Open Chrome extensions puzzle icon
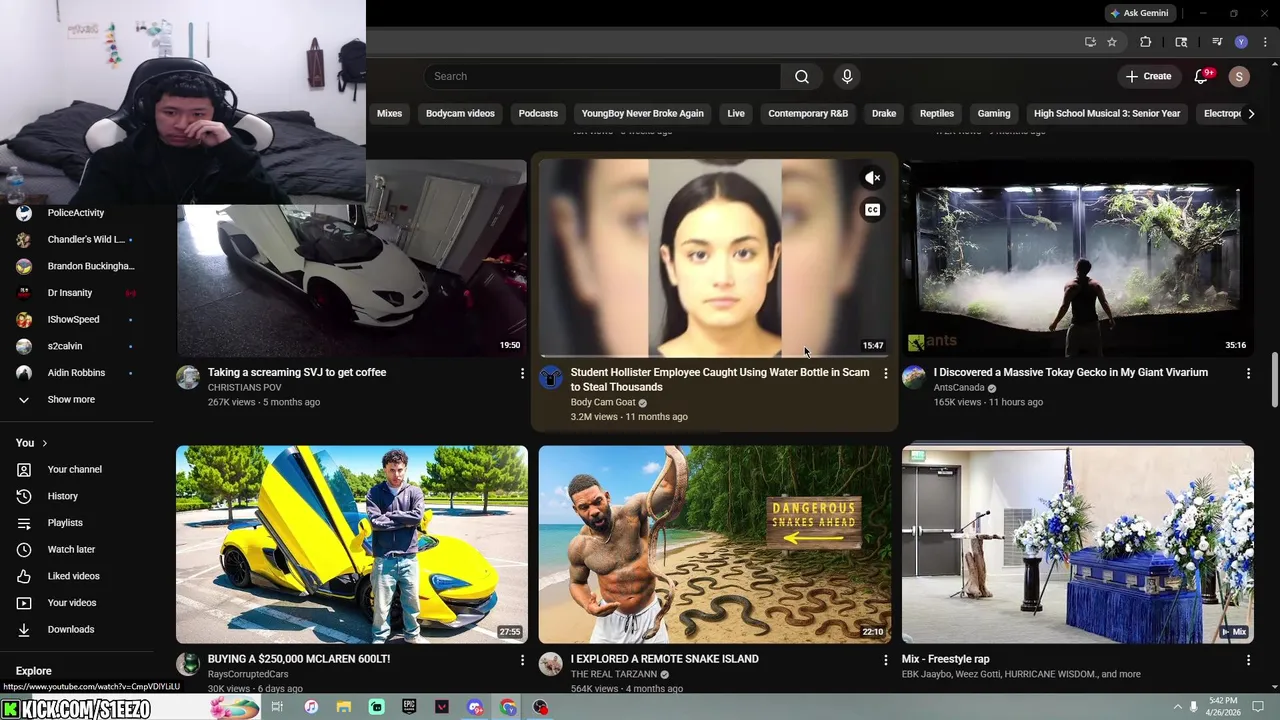 (x=1146, y=42)
